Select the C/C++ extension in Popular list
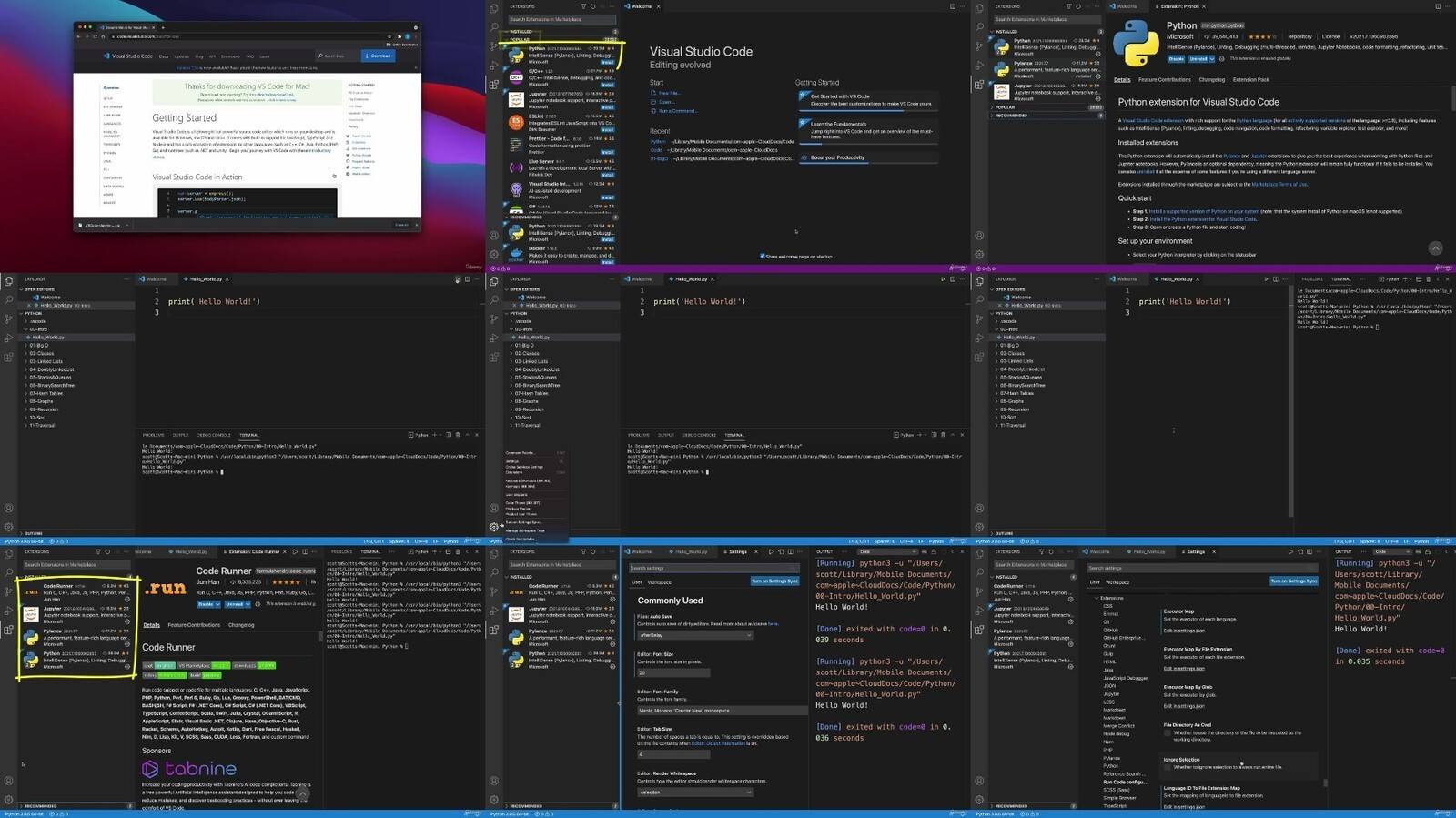This screenshot has height=818, width=1456. tap(562, 78)
